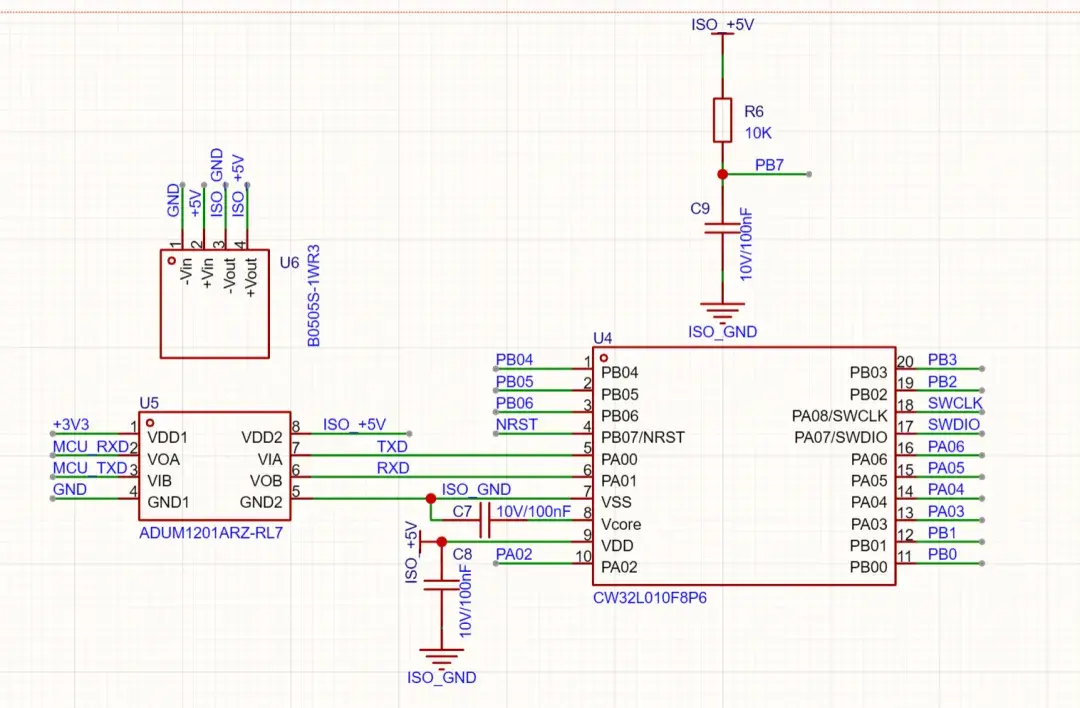Screen dimensions: 1080x708
Task: Click the U4 designator text
Action: (x=603, y=338)
